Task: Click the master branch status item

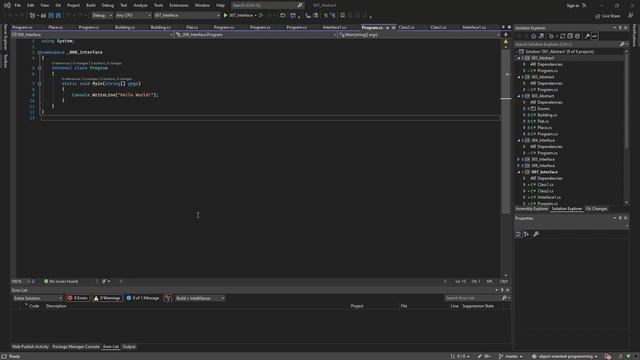Action: click(x=510, y=357)
